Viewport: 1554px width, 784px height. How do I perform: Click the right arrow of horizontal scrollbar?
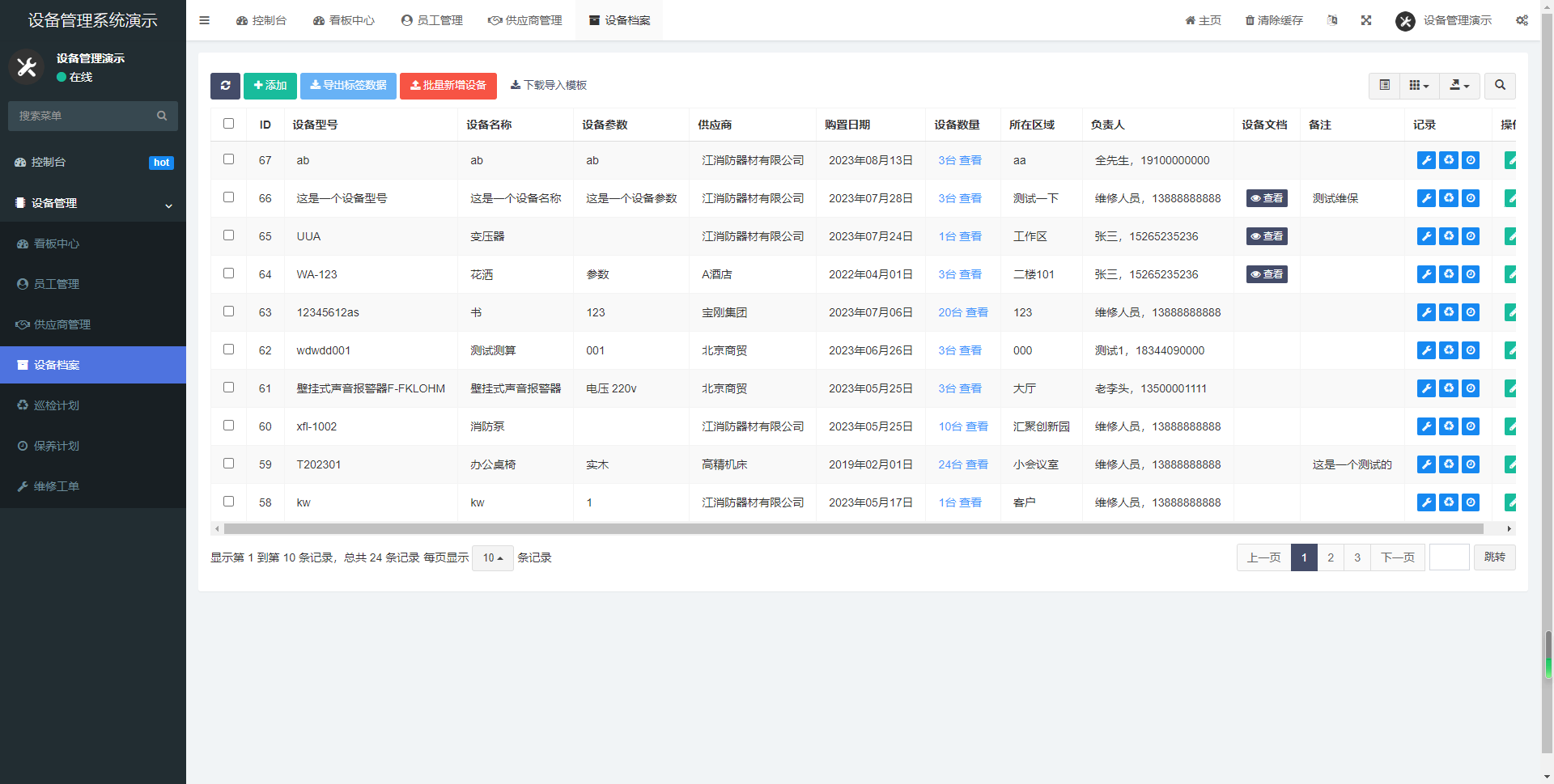pos(1509,529)
